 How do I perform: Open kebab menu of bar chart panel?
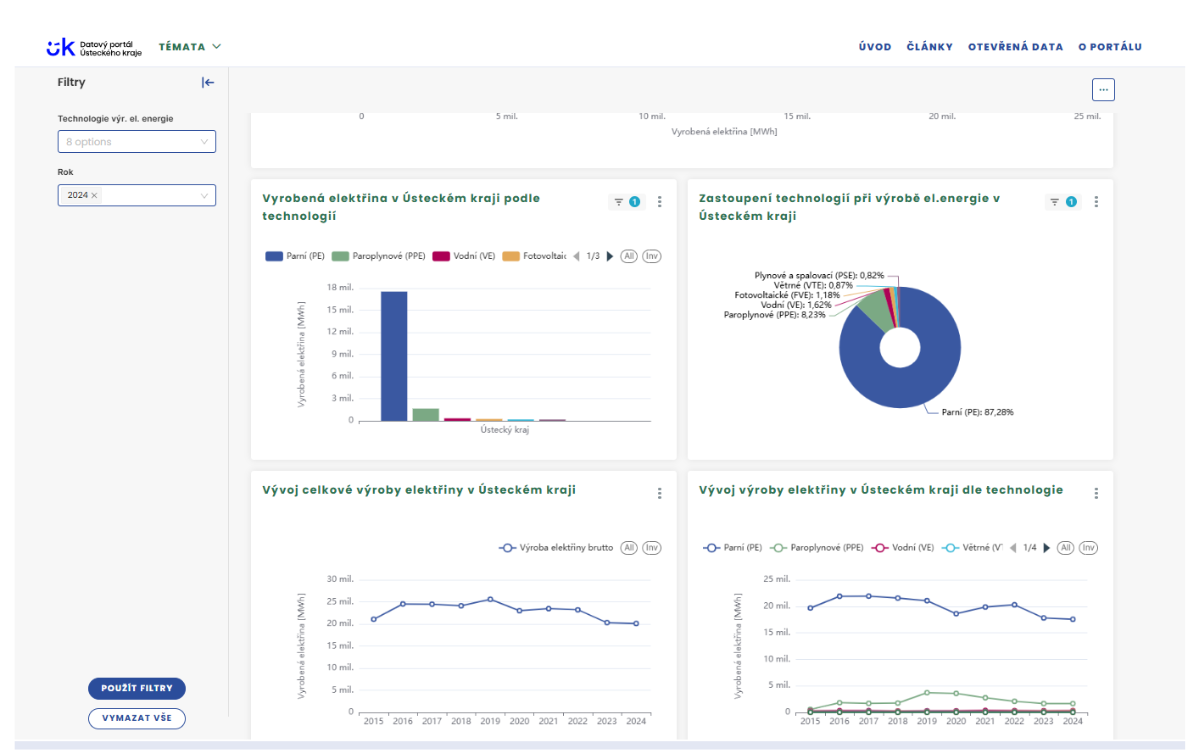tap(659, 202)
